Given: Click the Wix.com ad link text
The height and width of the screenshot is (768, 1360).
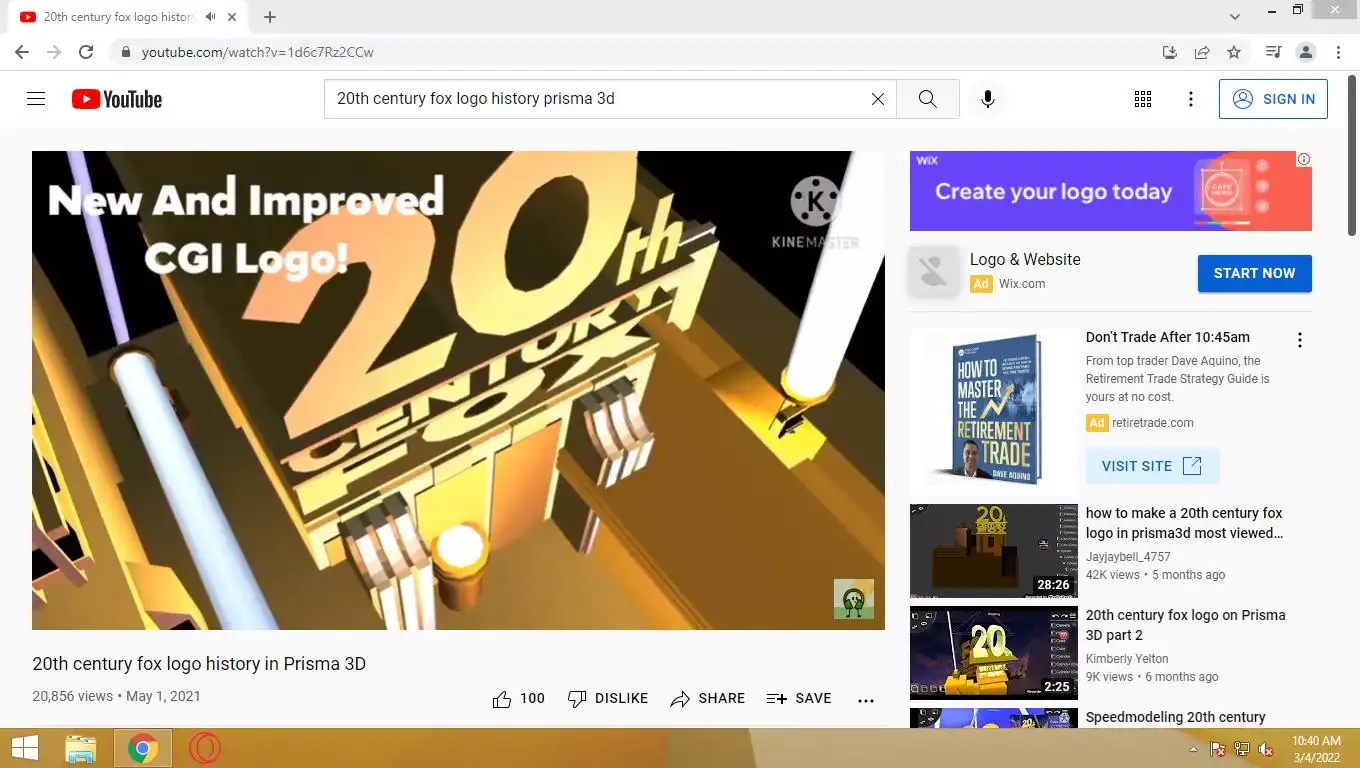Looking at the screenshot, I should tap(1022, 284).
